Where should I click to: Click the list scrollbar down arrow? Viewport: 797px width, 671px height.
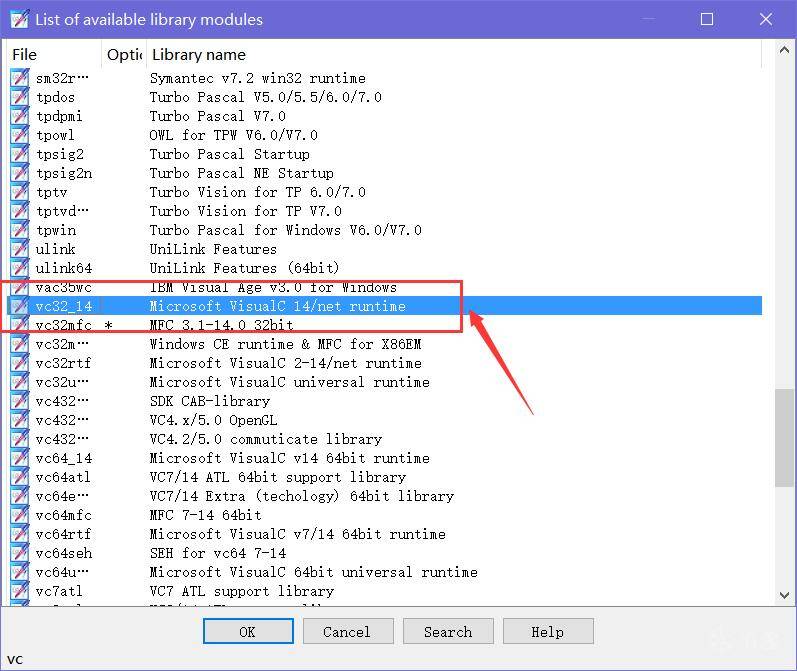[784, 595]
